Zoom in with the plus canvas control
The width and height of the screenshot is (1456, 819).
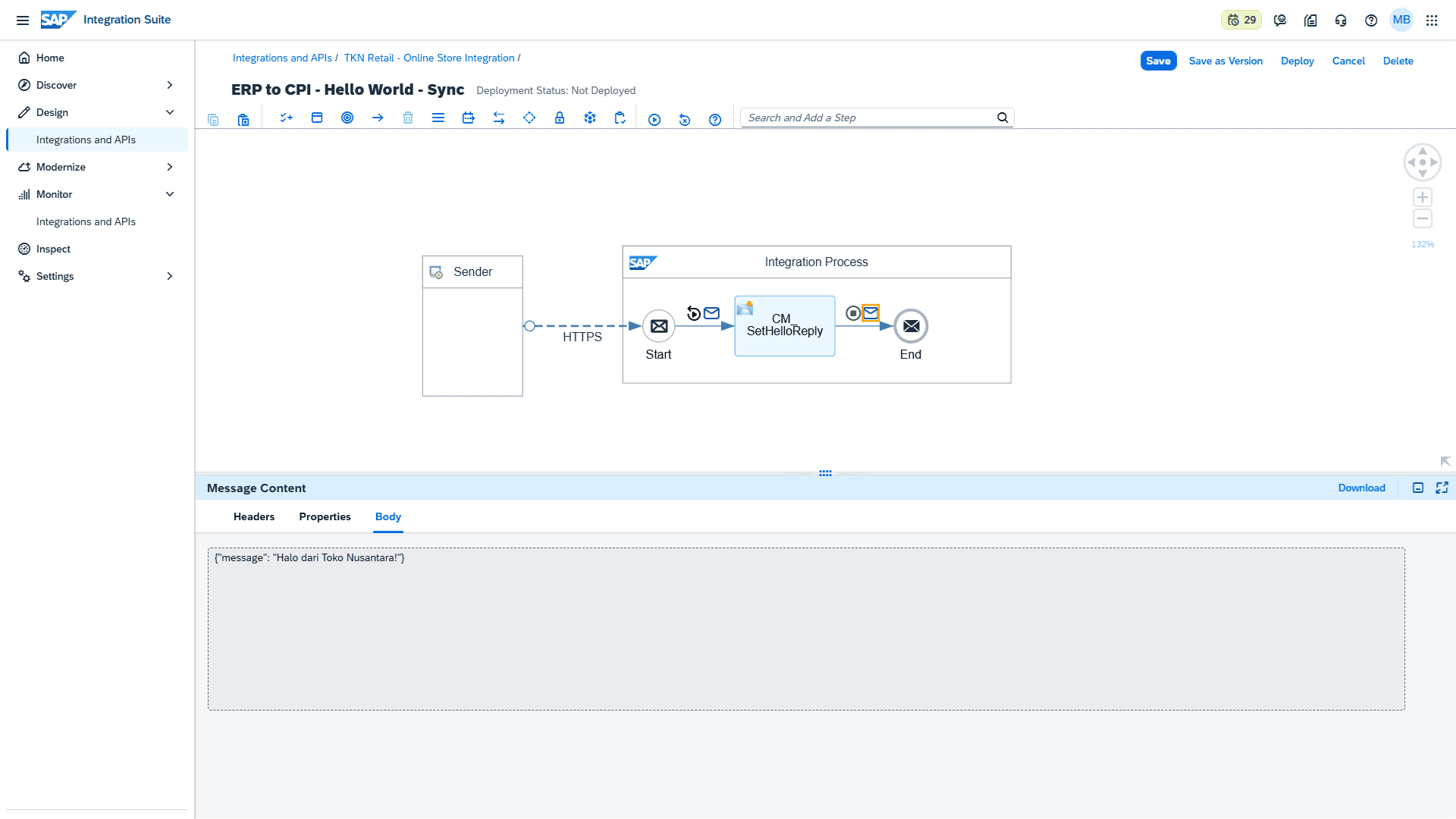[1423, 197]
